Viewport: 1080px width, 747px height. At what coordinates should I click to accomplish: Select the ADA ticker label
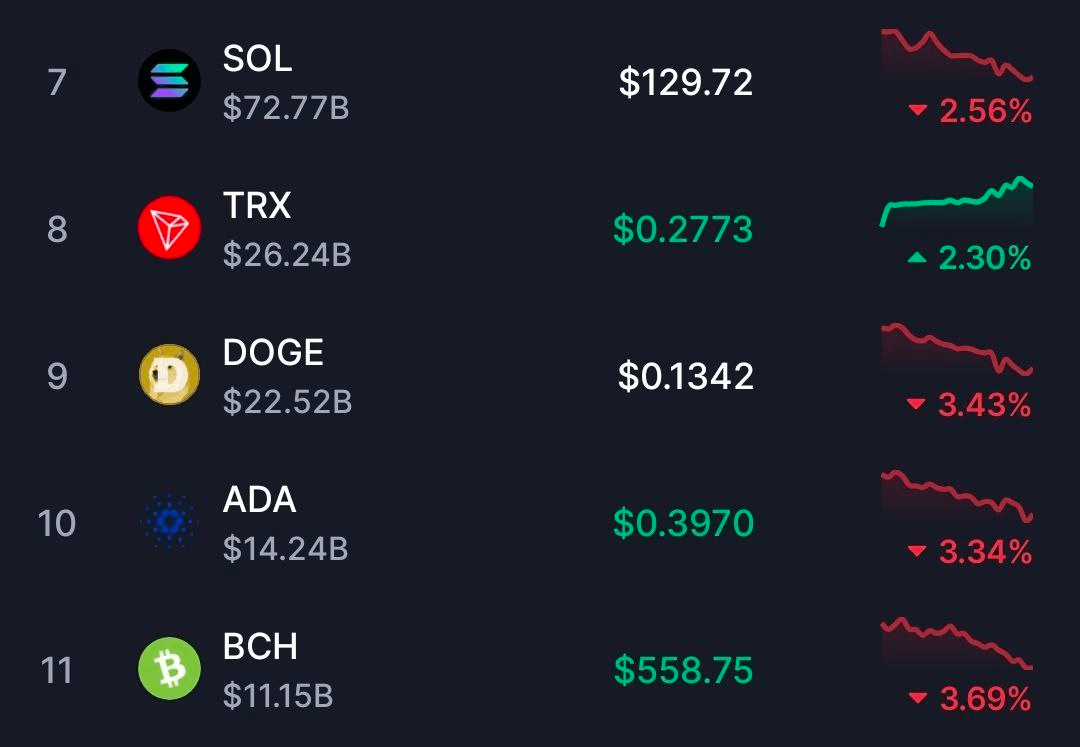259,500
